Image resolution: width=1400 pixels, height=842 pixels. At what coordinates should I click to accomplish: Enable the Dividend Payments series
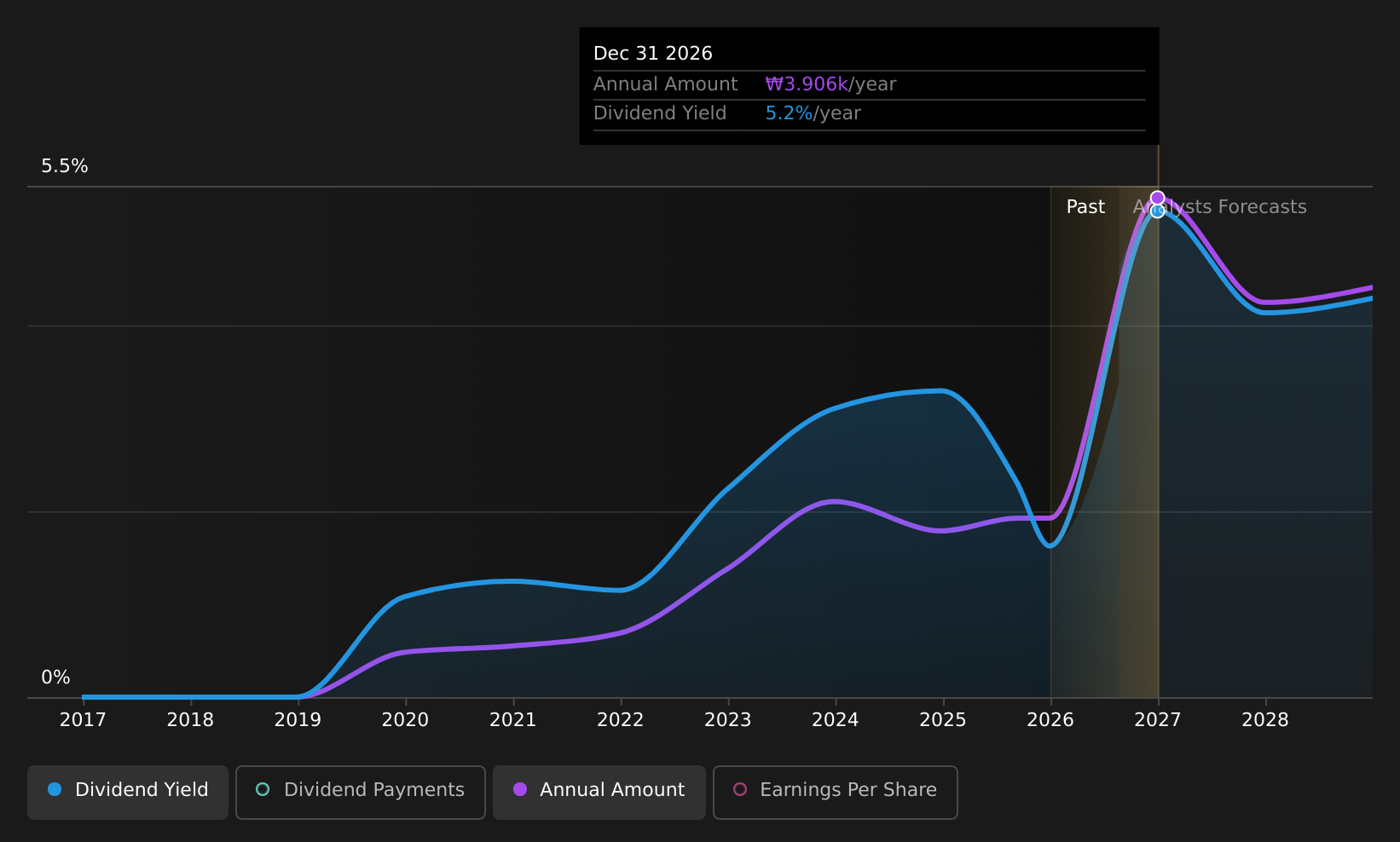(x=361, y=792)
